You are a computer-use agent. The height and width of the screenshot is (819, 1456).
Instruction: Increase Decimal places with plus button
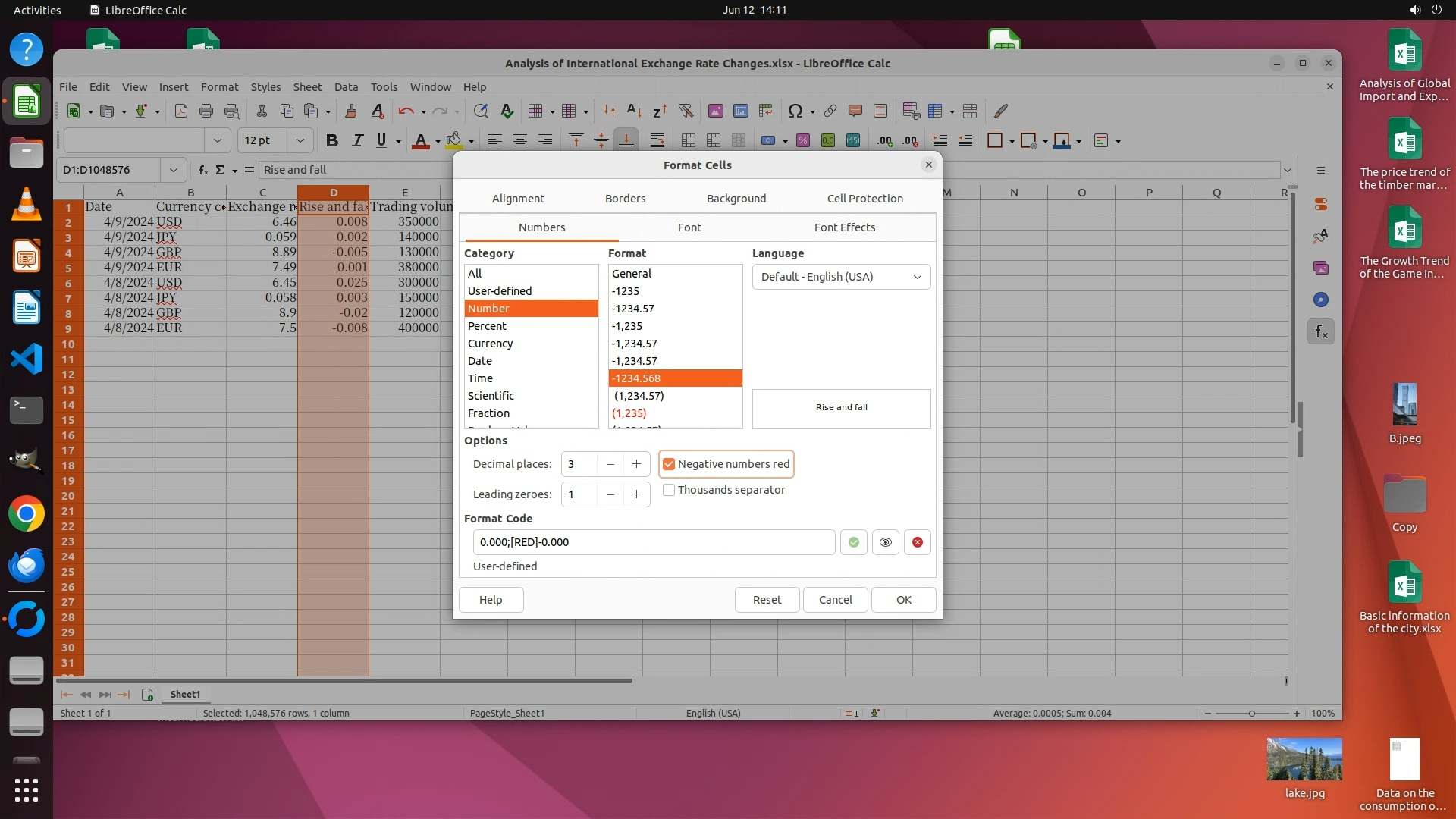coord(636,464)
